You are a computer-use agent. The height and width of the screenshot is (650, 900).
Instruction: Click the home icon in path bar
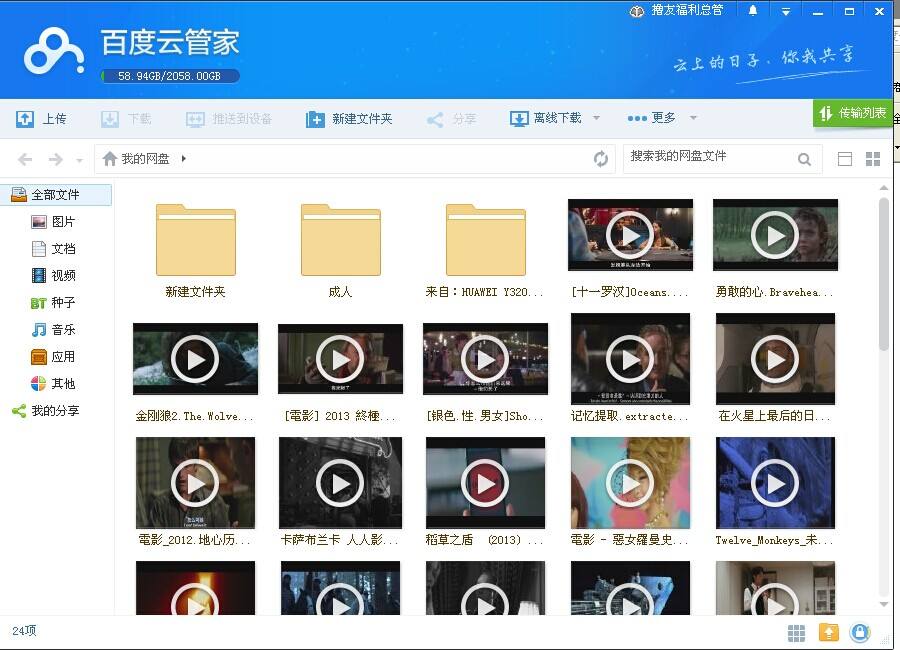[110, 158]
